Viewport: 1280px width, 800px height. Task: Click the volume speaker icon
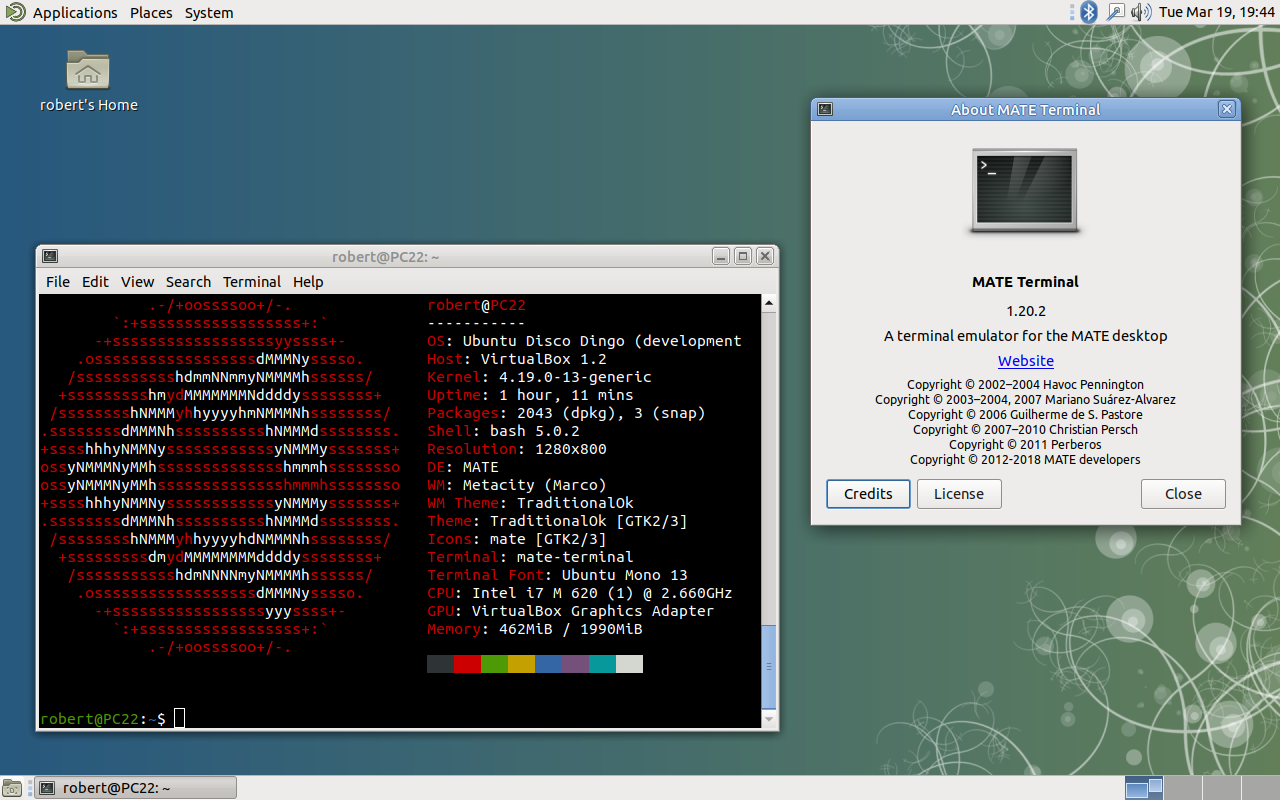1141,12
